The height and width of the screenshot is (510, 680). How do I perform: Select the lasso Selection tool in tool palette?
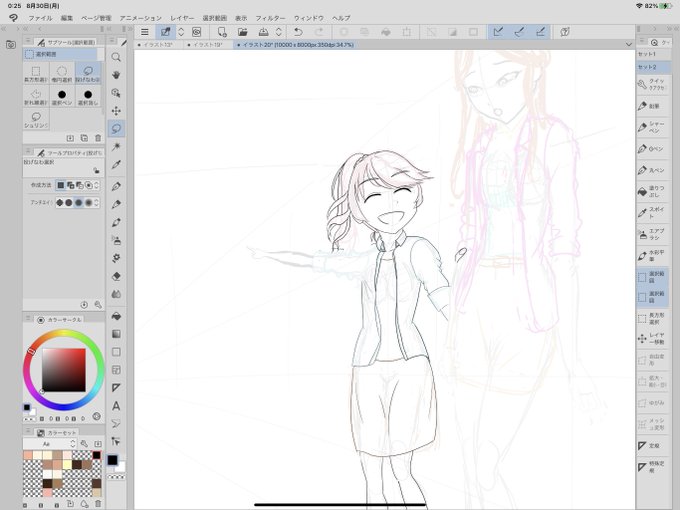[116, 129]
